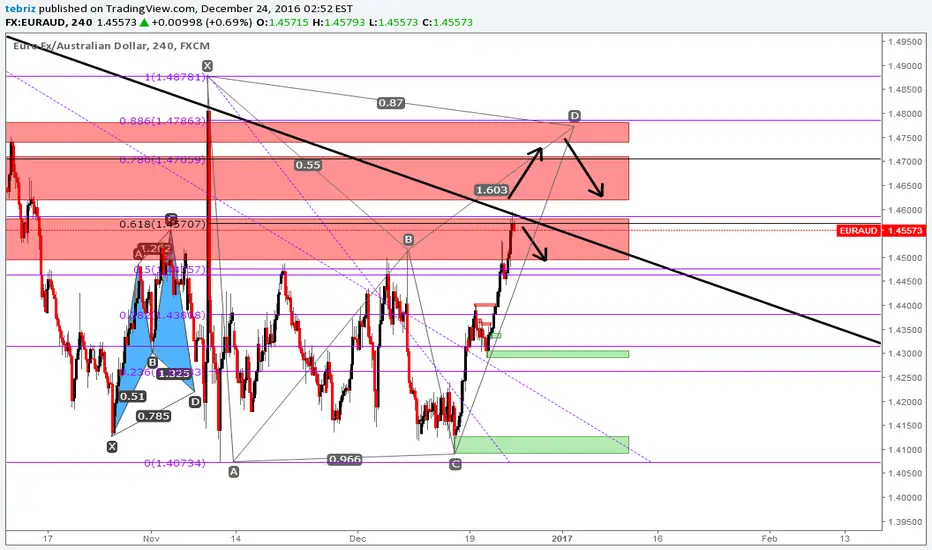Click the 0.886(1.47863) Fibonacci level label
Screen dimensions: 932x550
[x=163, y=121]
